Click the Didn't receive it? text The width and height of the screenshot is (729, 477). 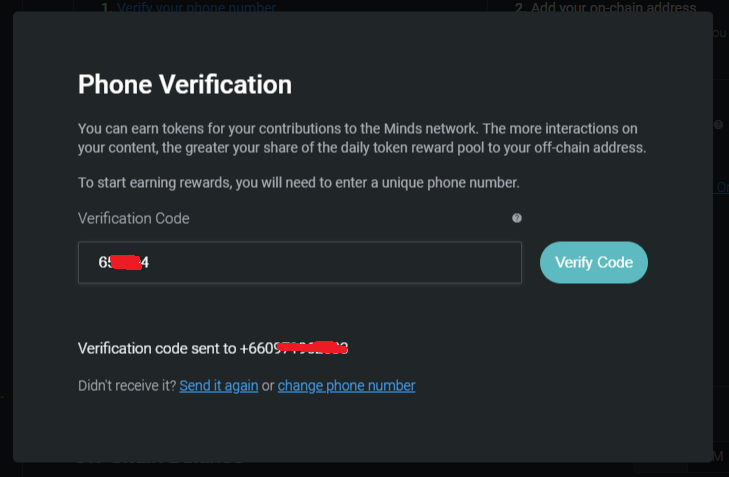127,386
